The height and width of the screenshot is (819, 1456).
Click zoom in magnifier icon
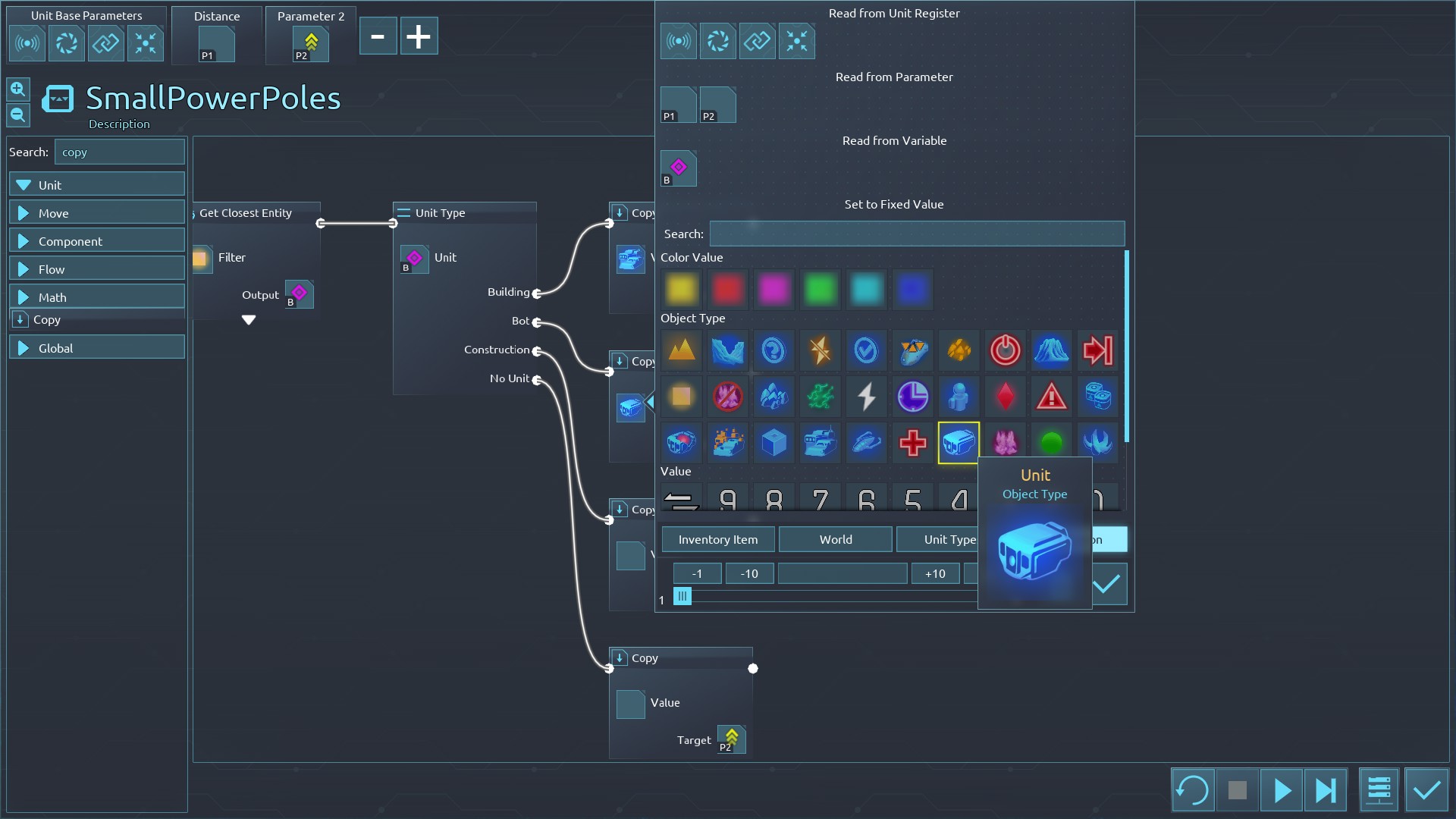point(18,89)
